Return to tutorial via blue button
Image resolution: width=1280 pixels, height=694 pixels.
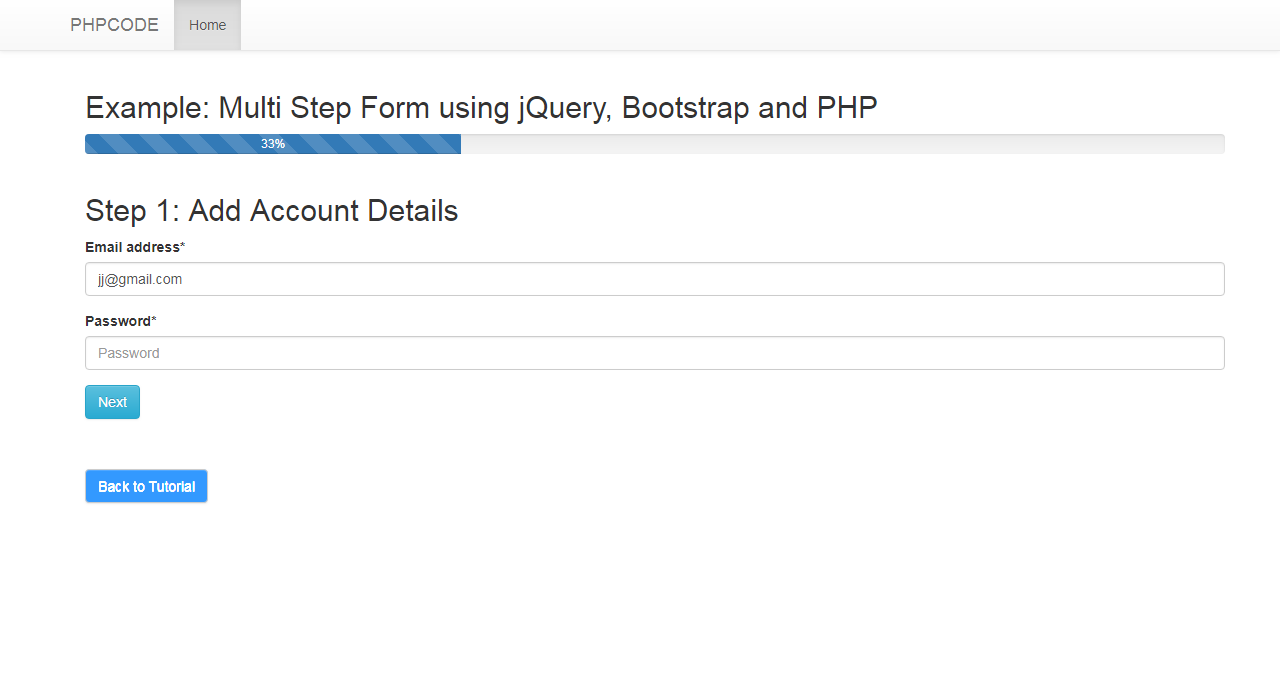click(x=146, y=486)
